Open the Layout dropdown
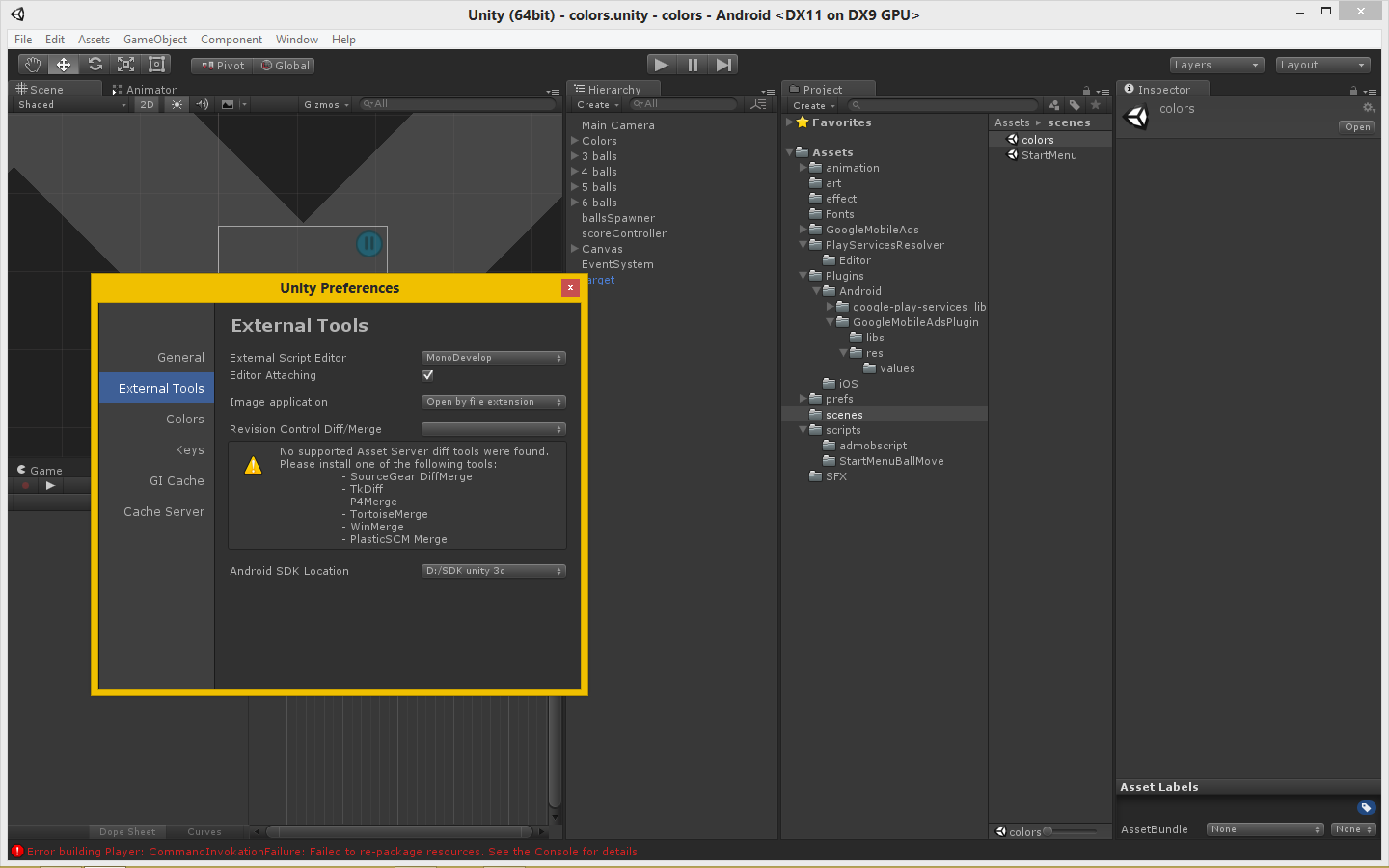This screenshot has width=1389, height=868. pos(1322,65)
